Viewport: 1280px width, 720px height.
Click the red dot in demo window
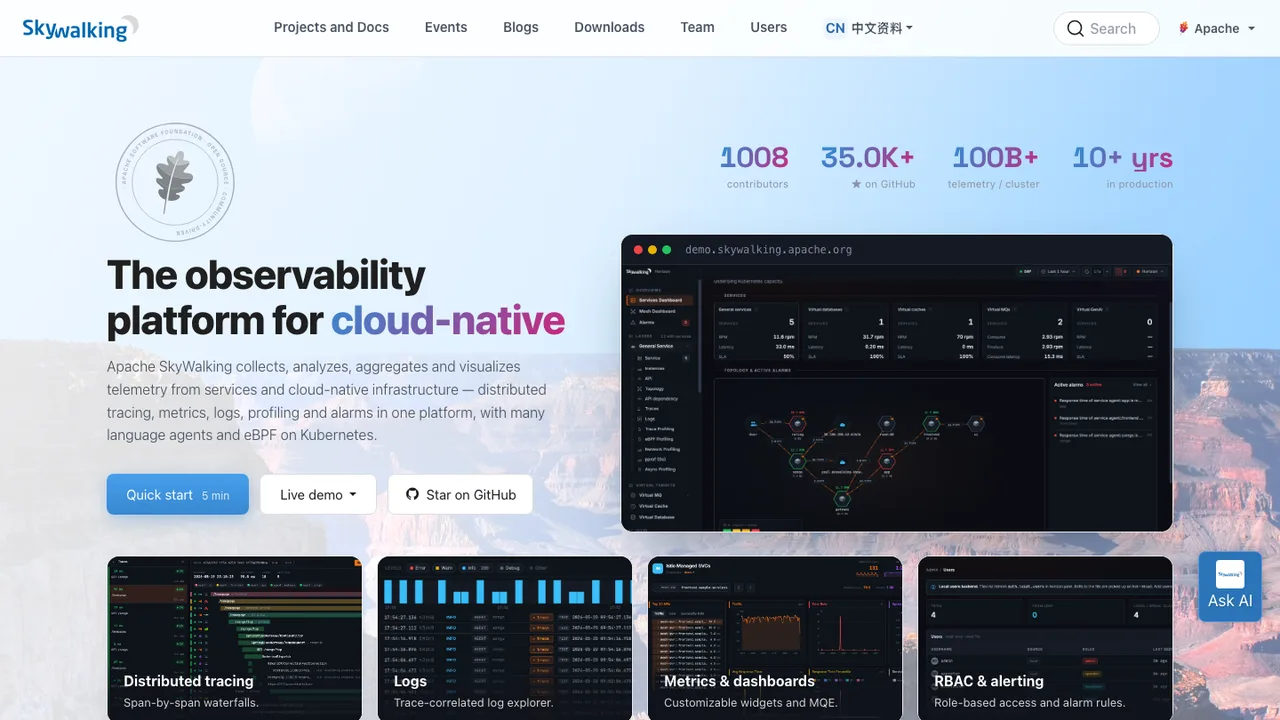point(638,250)
